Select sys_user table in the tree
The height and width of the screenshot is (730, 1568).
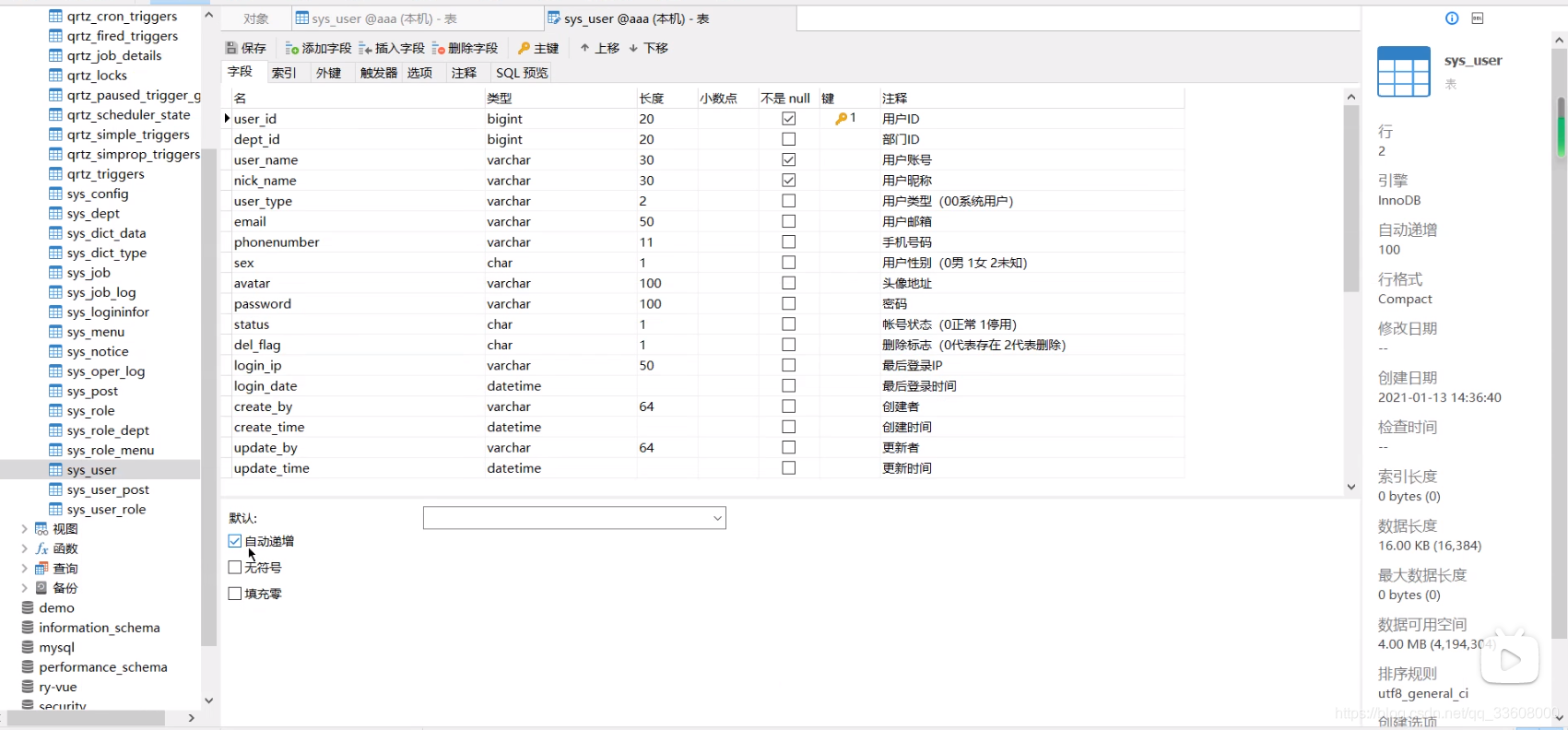(x=91, y=470)
